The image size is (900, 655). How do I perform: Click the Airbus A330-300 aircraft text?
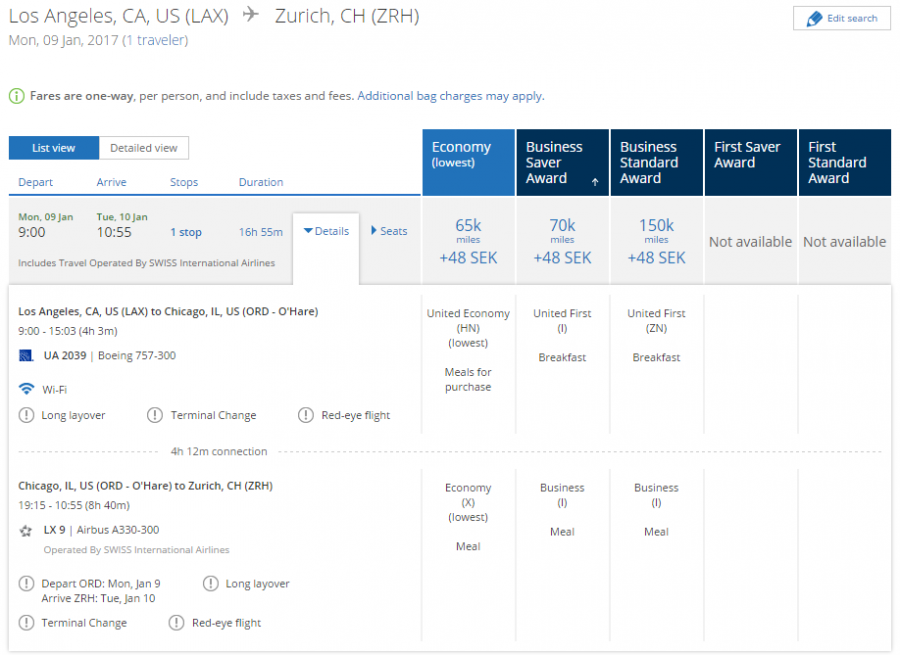(118, 530)
